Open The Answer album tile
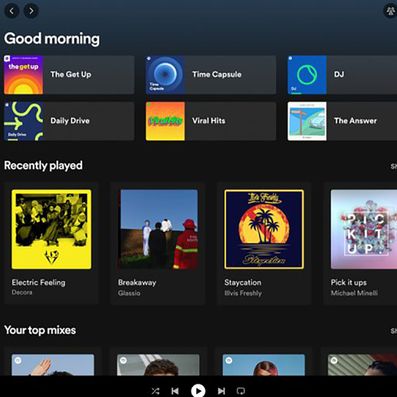The height and width of the screenshot is (397, 397). 342,121
